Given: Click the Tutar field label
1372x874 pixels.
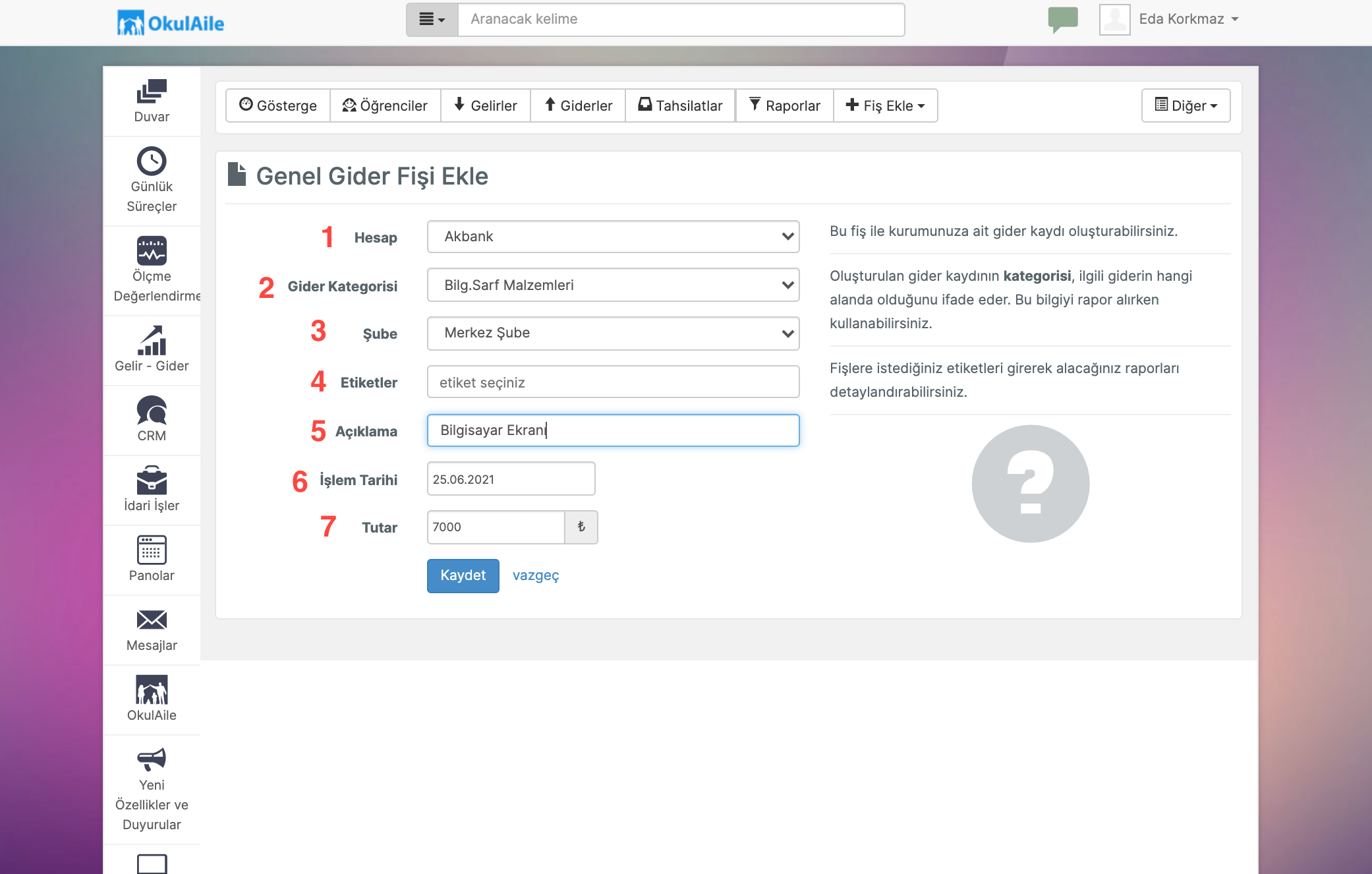Looking at the screenshot, I should coord(380,528).
